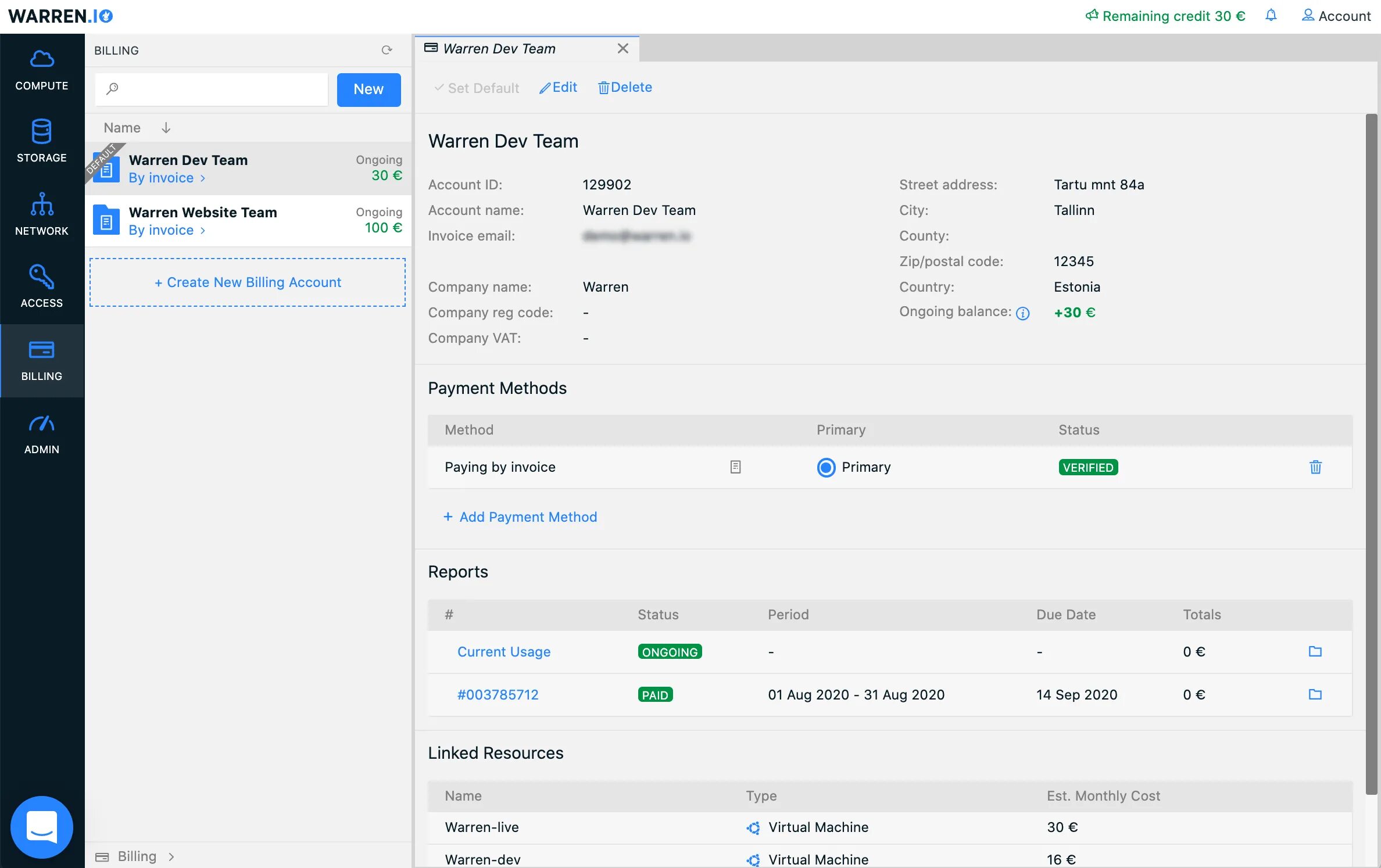The height and width of the screenshot is (868, 1381).
Task: Click the Remaining credit 30 € text
Action: (1174, 16)
